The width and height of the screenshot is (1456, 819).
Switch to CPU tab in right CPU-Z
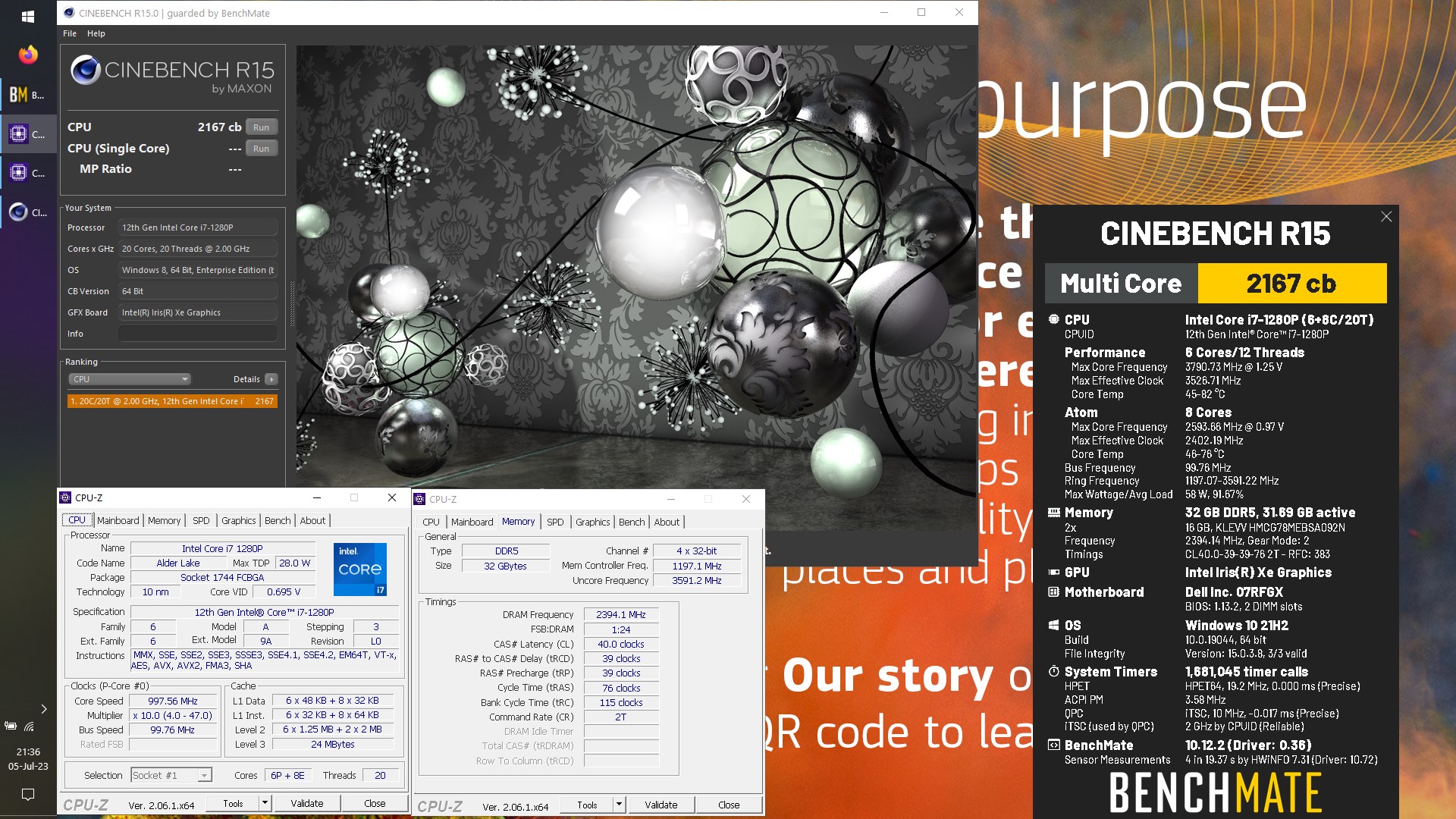431,522
